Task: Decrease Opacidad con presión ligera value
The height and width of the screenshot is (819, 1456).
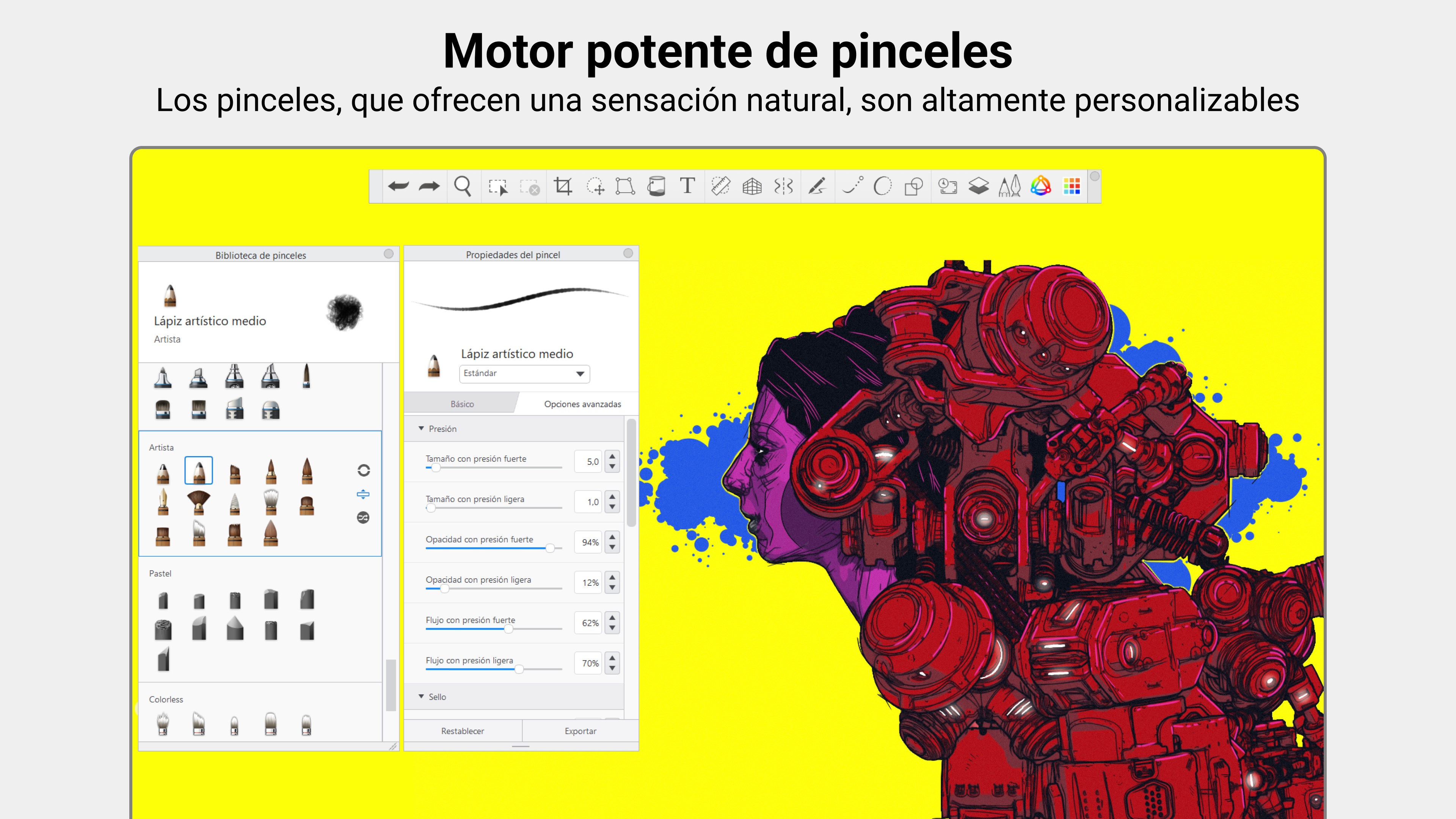Action: 612,588
